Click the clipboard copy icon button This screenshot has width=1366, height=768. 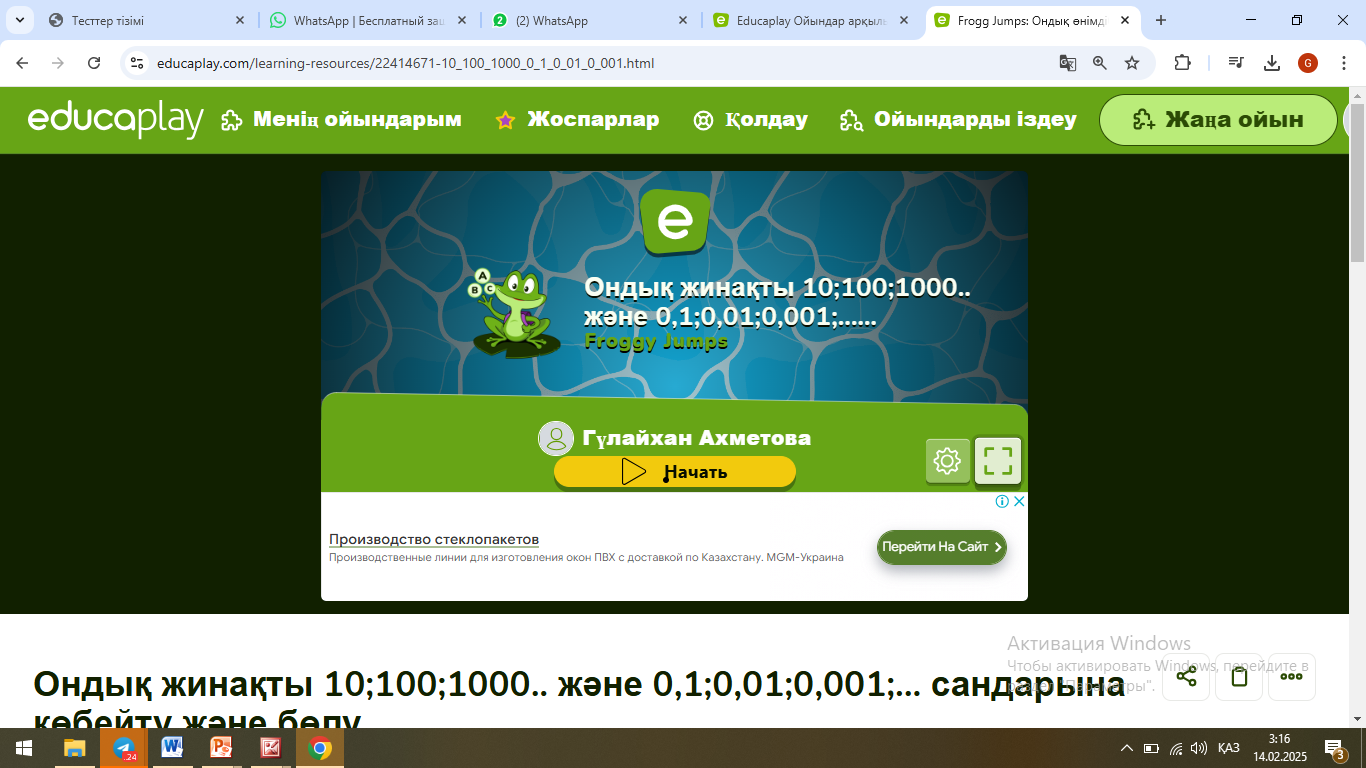click(1239, 677)
